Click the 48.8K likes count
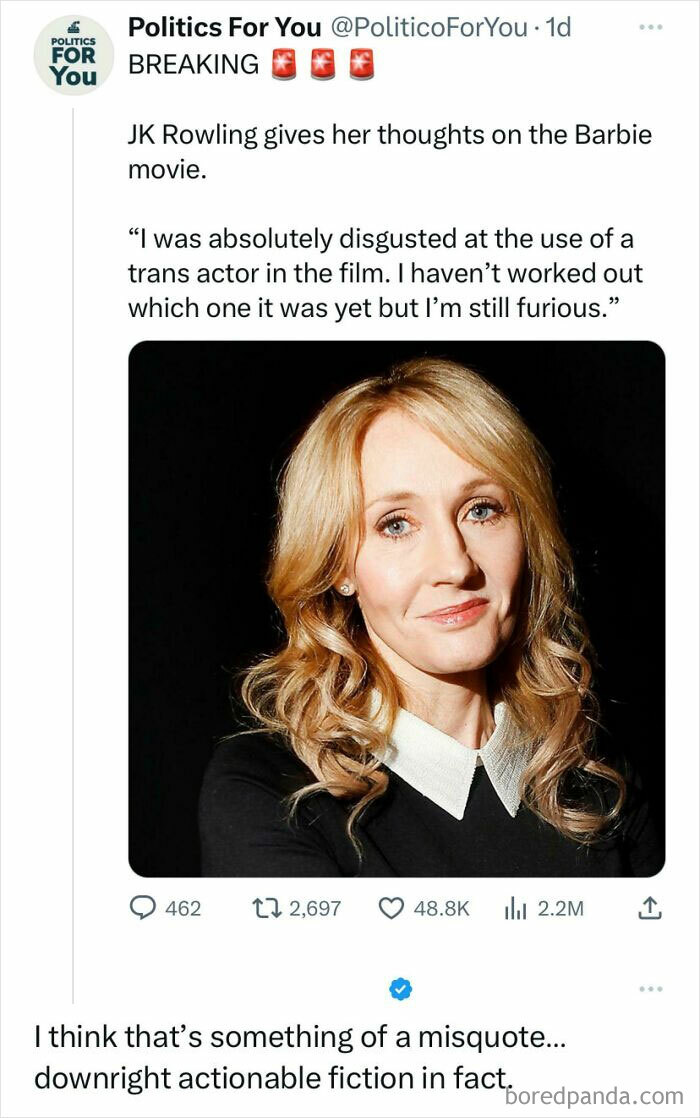Viewport: 700px width, 1118px height. 440,908
